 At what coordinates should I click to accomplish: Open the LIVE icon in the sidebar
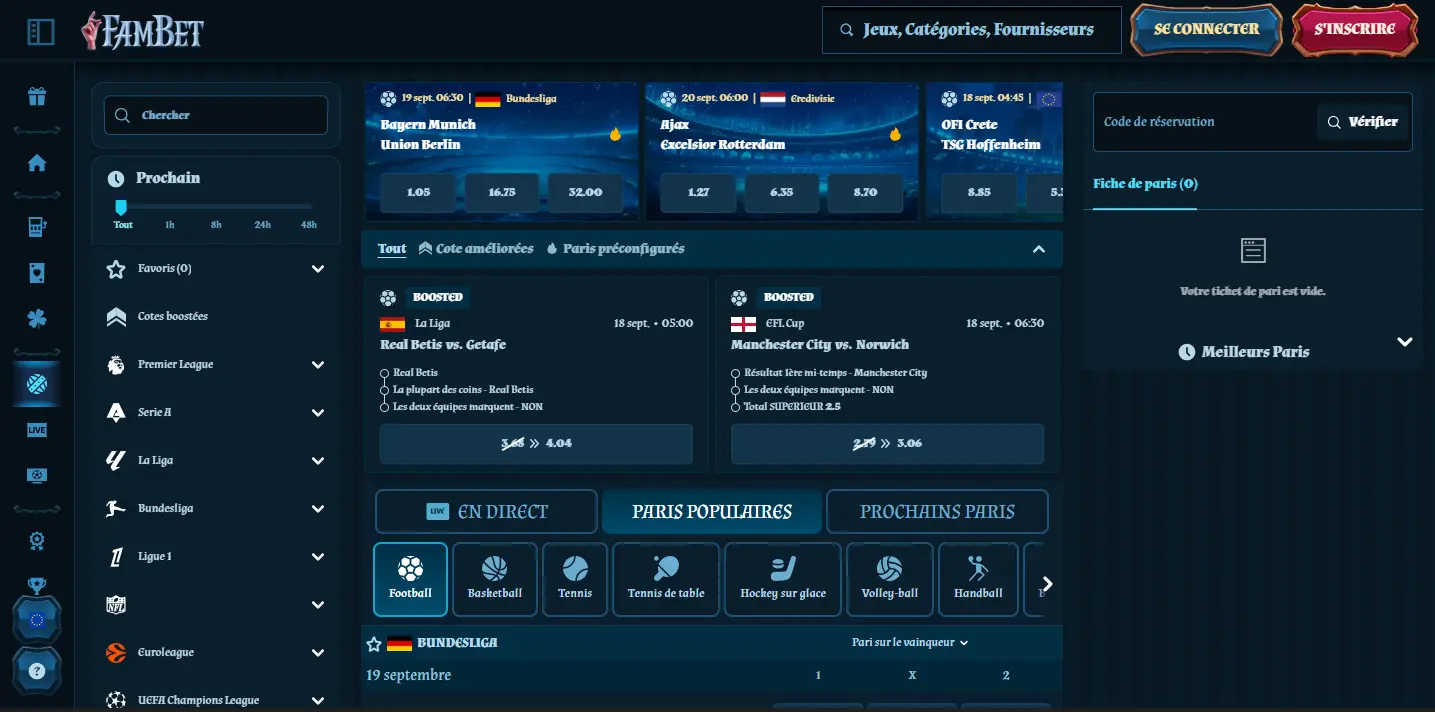(37, 430)
